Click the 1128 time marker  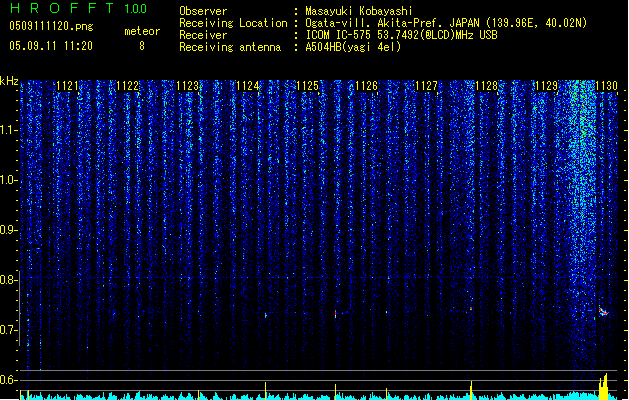click(x=487, y=86)
